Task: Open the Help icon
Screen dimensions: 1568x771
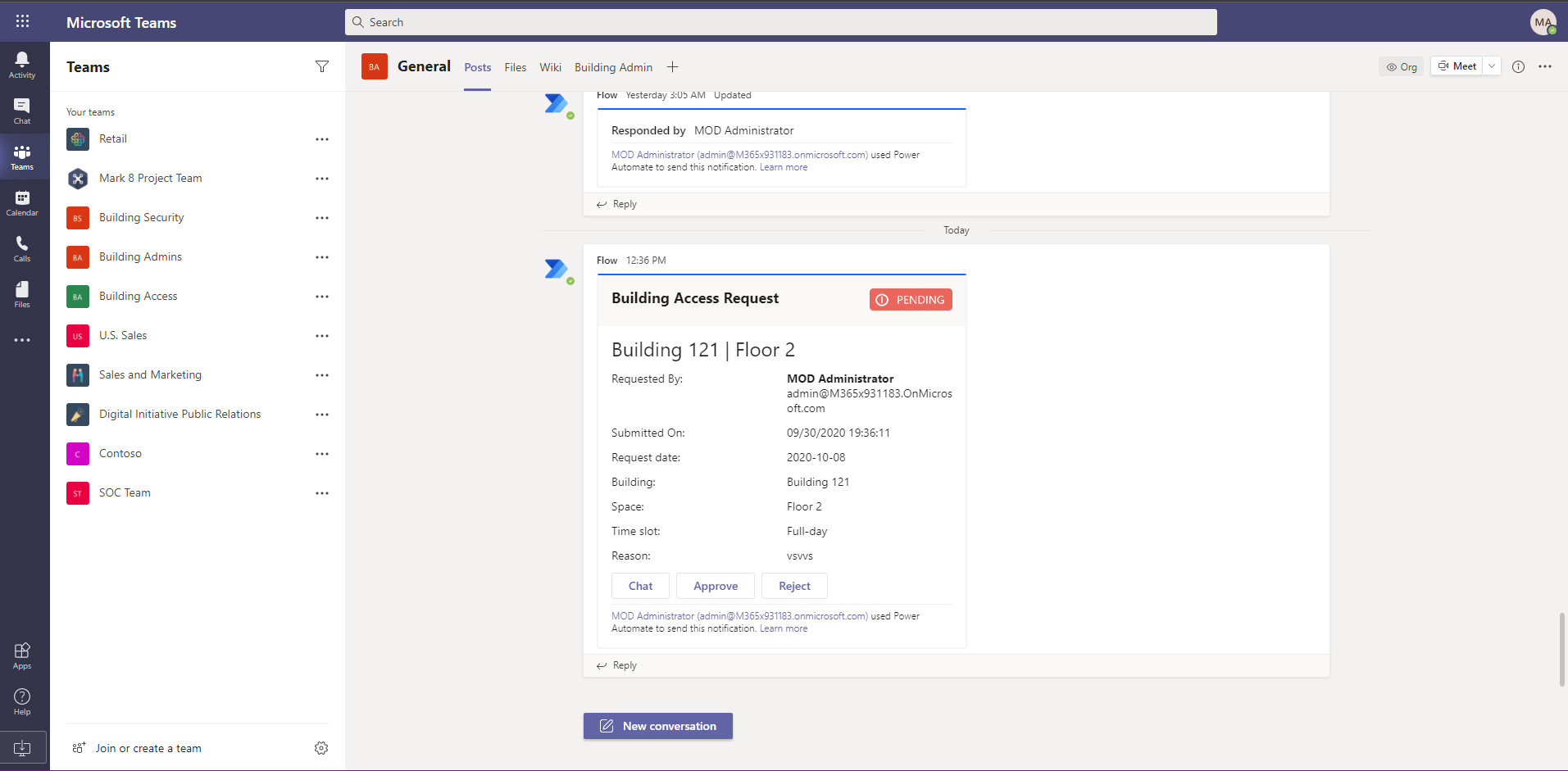Action: tap(22, 701)
